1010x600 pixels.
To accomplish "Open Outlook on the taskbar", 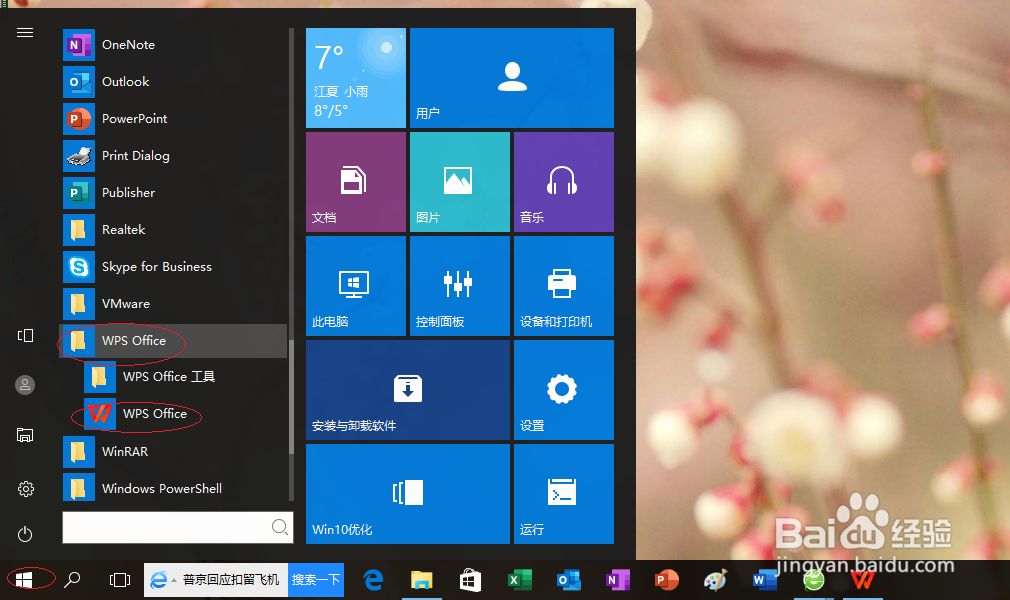I will click(x=568, y=580).
